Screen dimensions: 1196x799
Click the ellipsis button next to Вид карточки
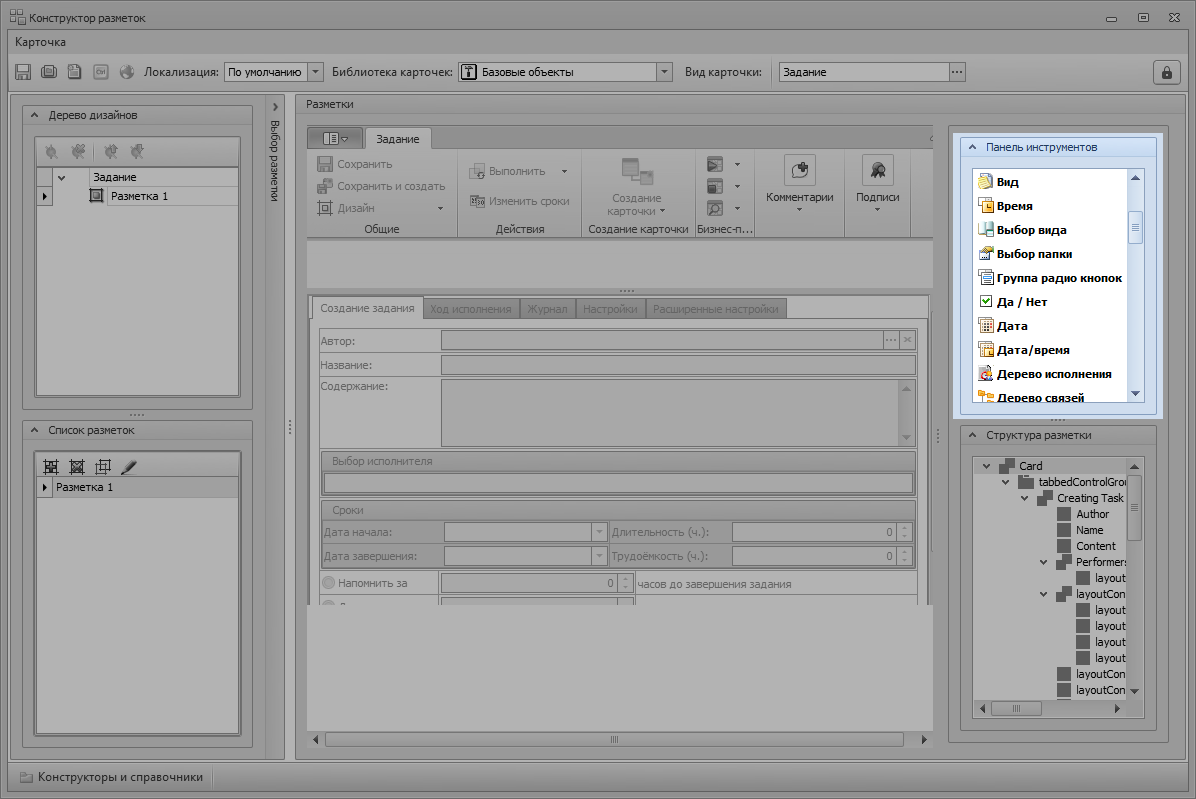tap(957, 72)
